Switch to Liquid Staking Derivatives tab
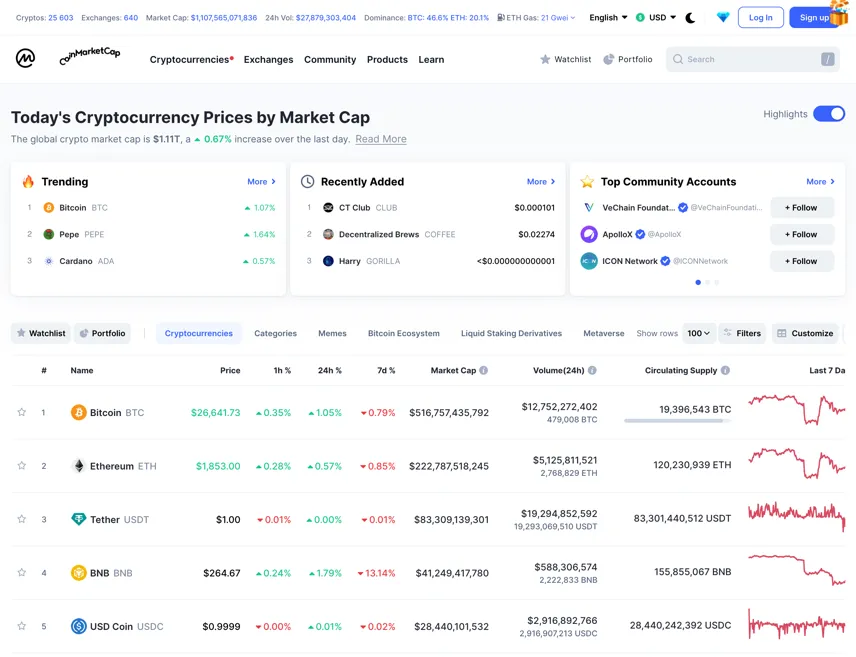The image size is (856, 657). (x=511, y=333)
